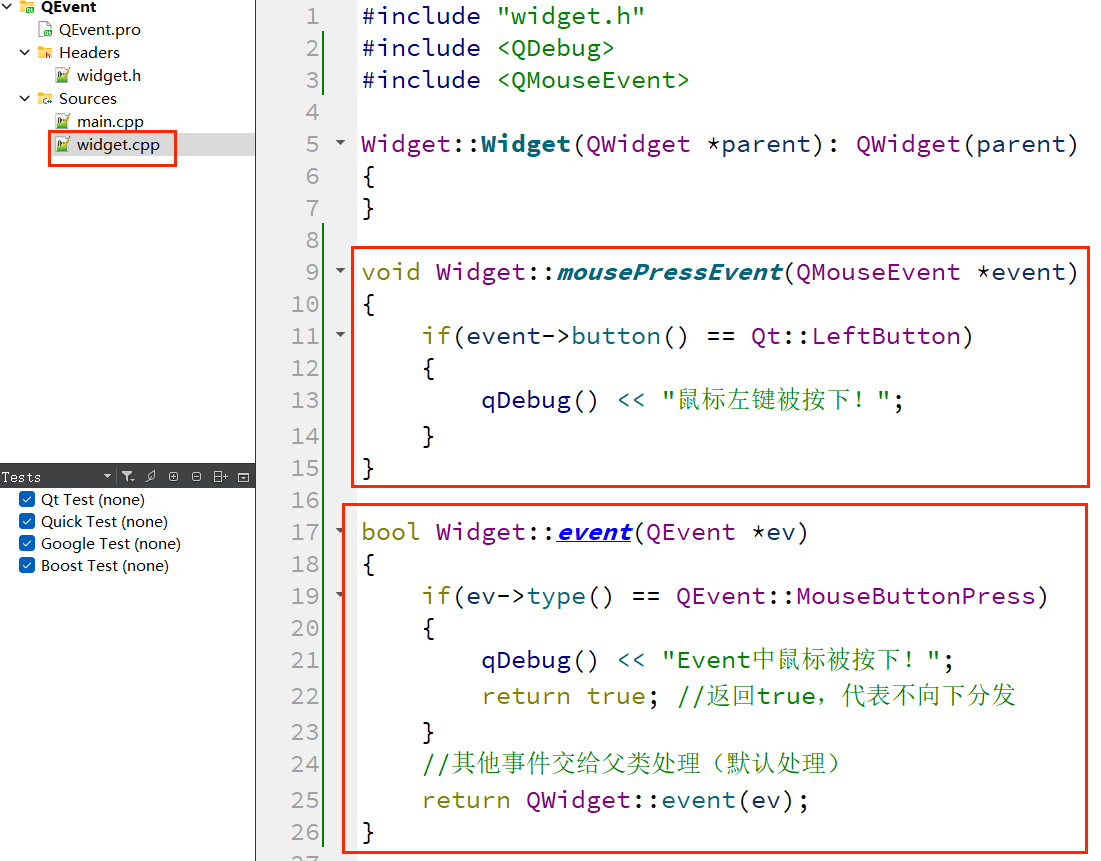Click the leaf icon in Tests toolbar
The image size is (1101, 861).
point(150,477)
